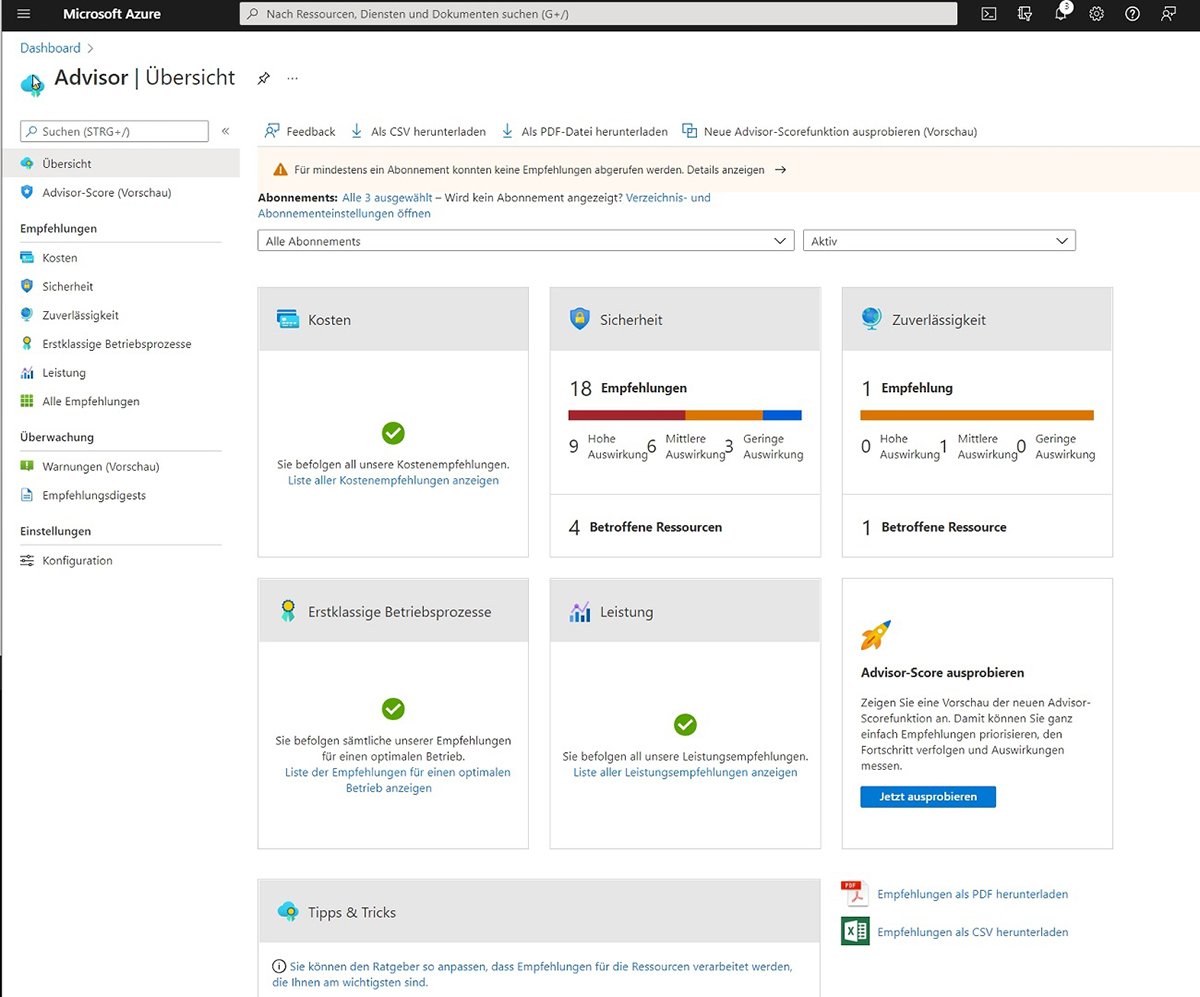Image resolution: width=1200 pixels, height=997 pixels.
Task: Open the Aktiv status dropdown
Action: click(x=939, y=241)
